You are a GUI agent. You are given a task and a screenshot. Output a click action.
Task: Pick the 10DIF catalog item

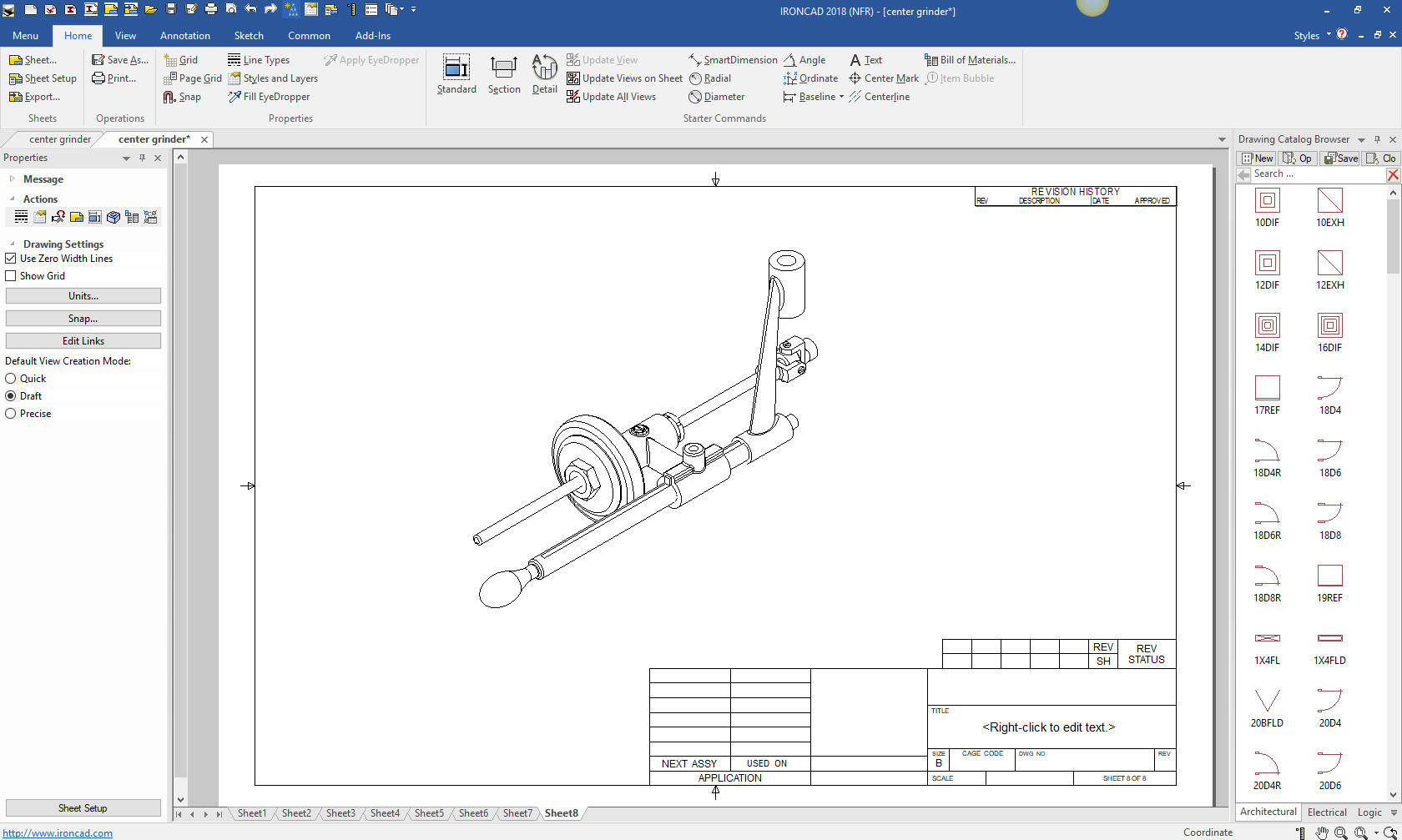coord(1267,201)
